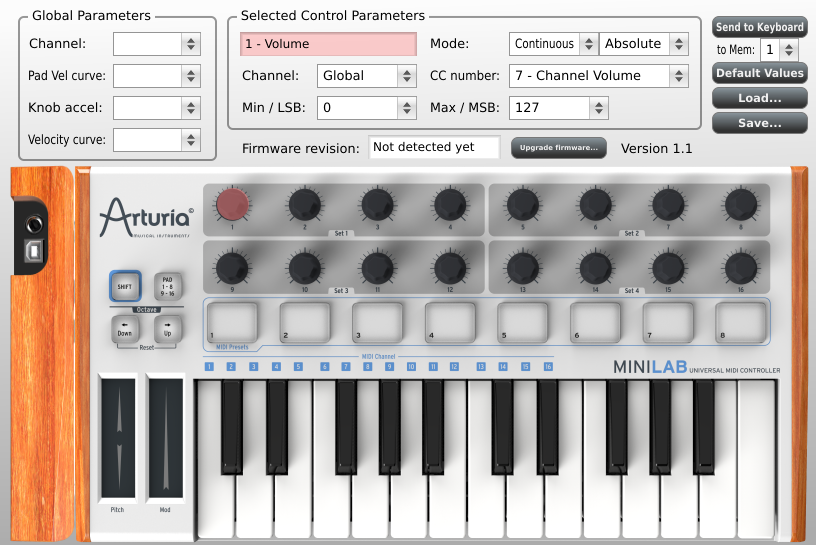Change the Continuous mode dropdown
The height and width of the screenshot is (545, 816).
point(554,44)
